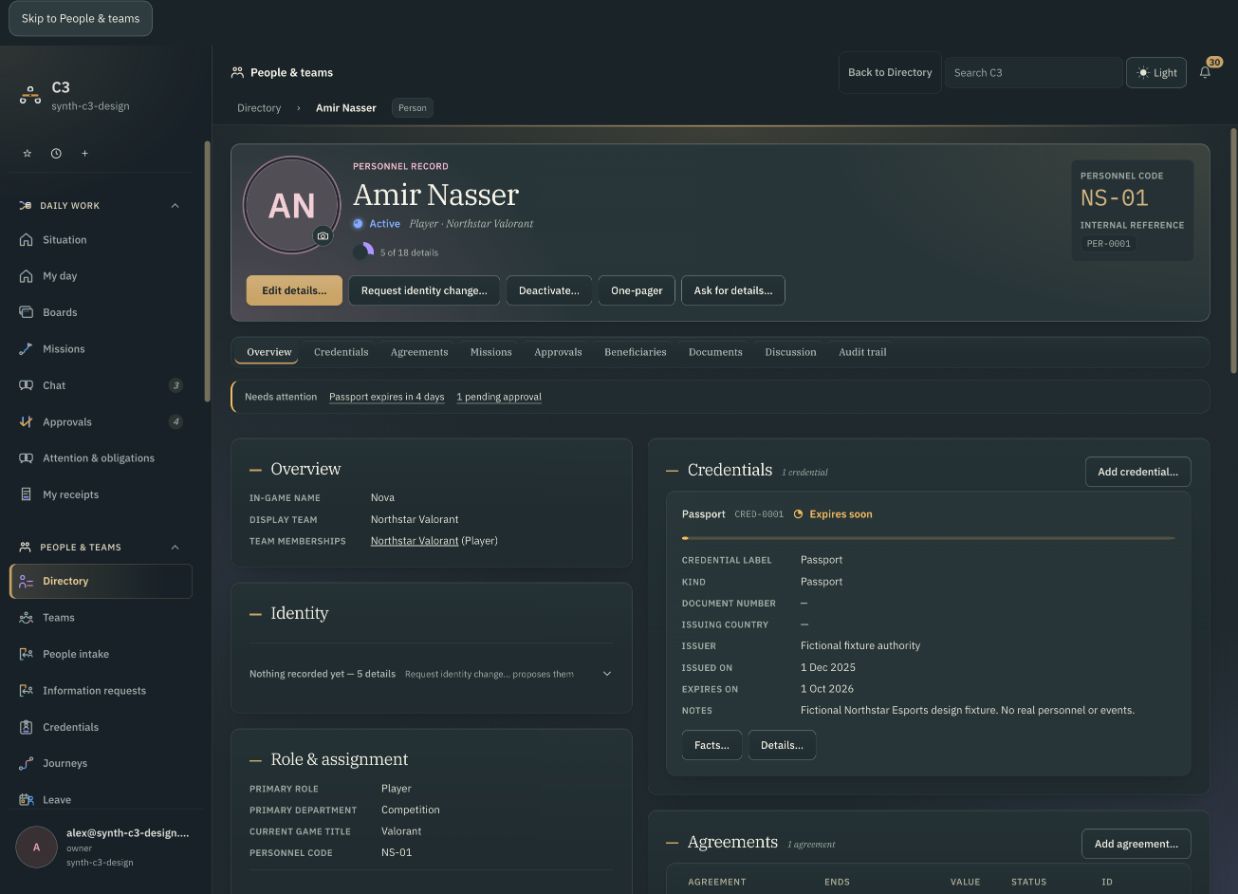Open the notifications bell icon
The image size is (1238, 894).
[1205, 72]
